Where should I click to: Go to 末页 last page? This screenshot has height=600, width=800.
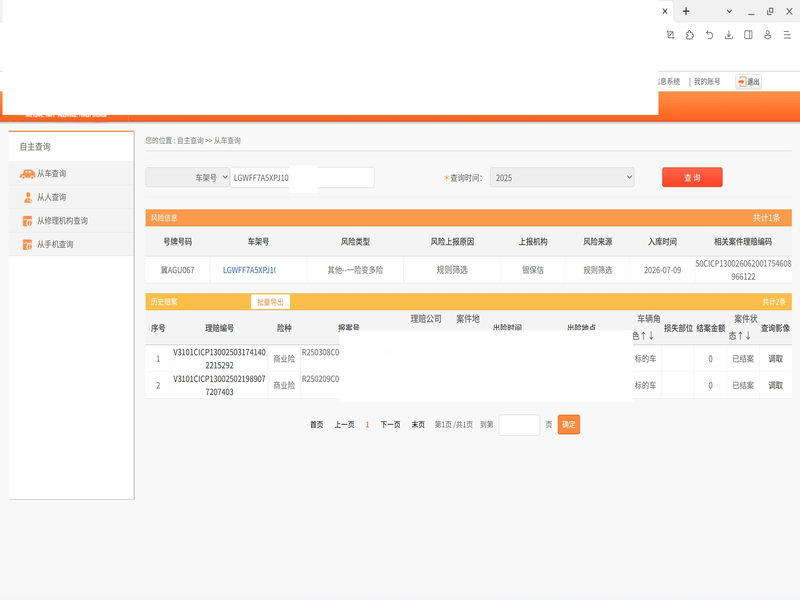pyautogui.click(x=418, y=424)
